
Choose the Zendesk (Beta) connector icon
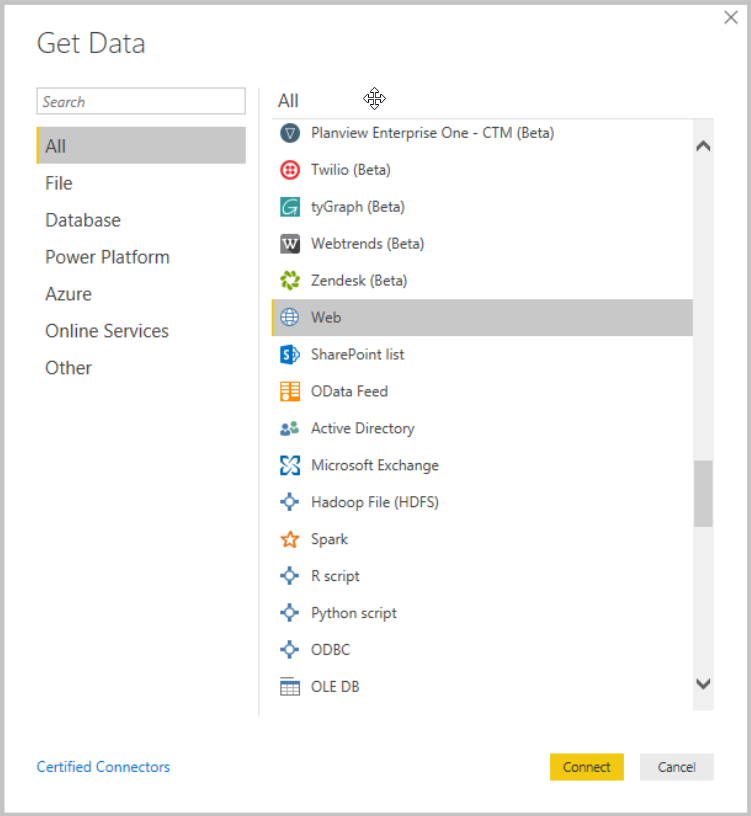tap(290, 281)
